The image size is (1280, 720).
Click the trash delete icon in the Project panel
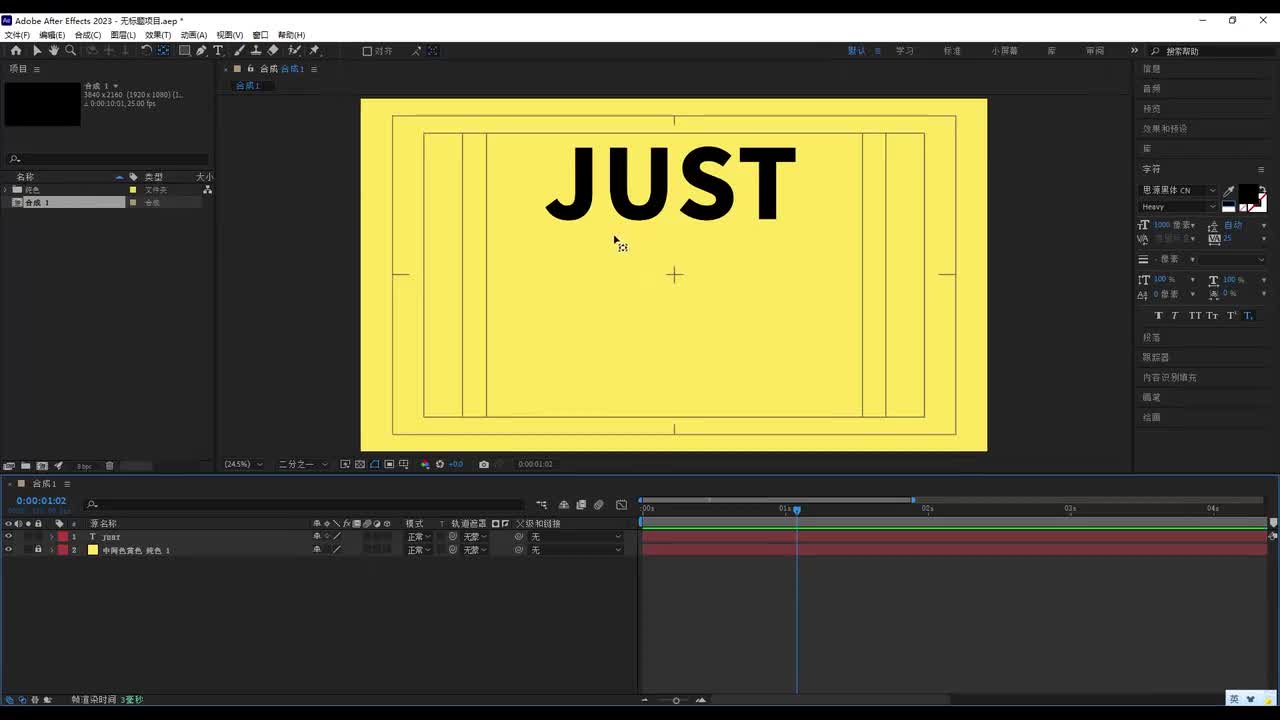110,466
